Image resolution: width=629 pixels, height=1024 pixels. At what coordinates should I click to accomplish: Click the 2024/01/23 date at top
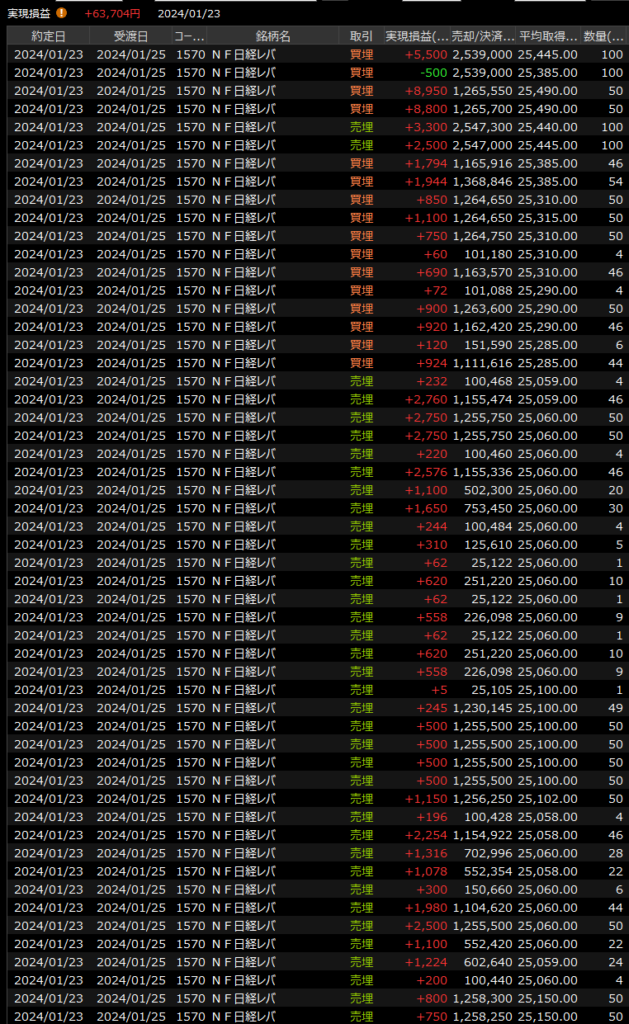click(189, 13)
